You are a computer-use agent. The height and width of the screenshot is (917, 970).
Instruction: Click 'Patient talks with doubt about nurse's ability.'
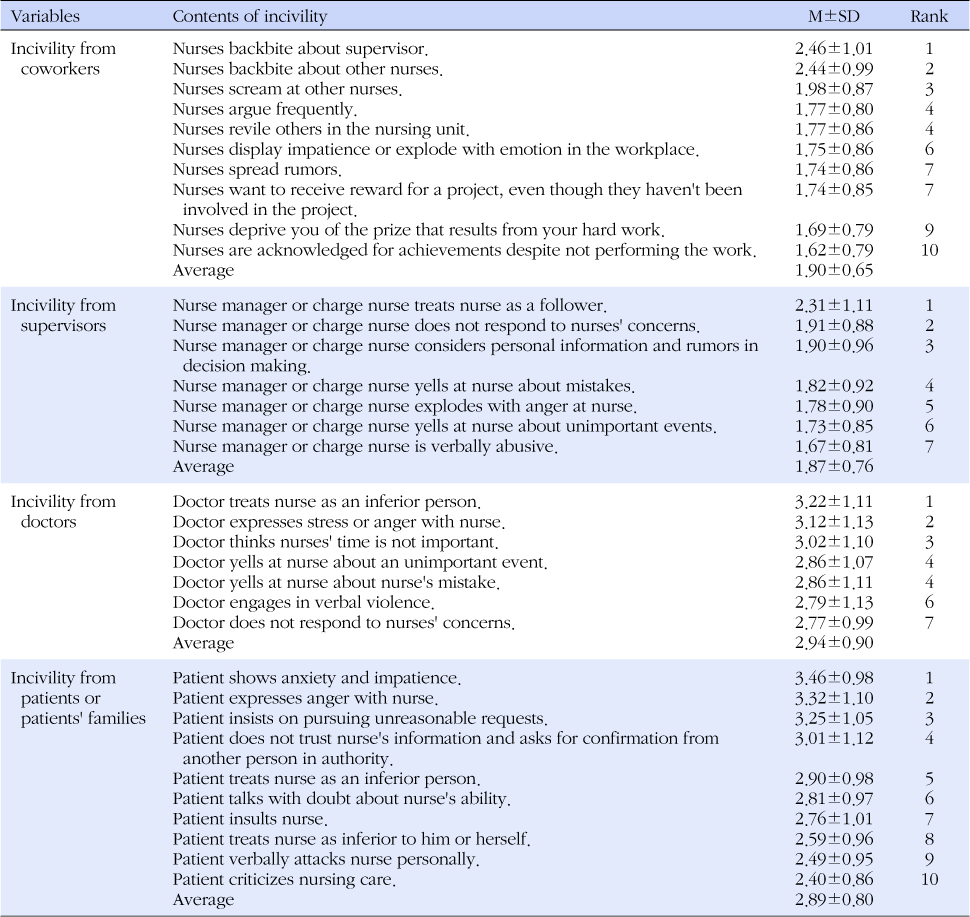tap(341, 799)
